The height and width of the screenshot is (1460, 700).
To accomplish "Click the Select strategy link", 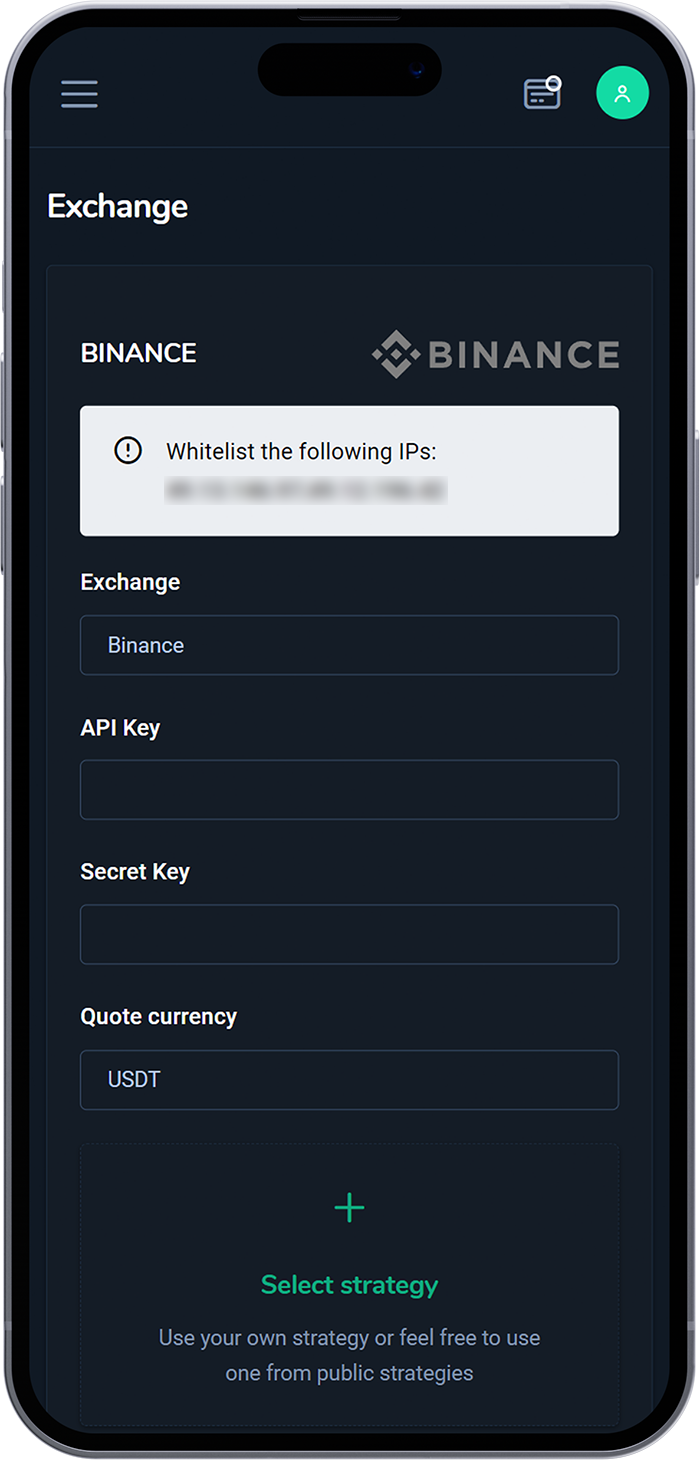I will click(x=349, y=1285).
